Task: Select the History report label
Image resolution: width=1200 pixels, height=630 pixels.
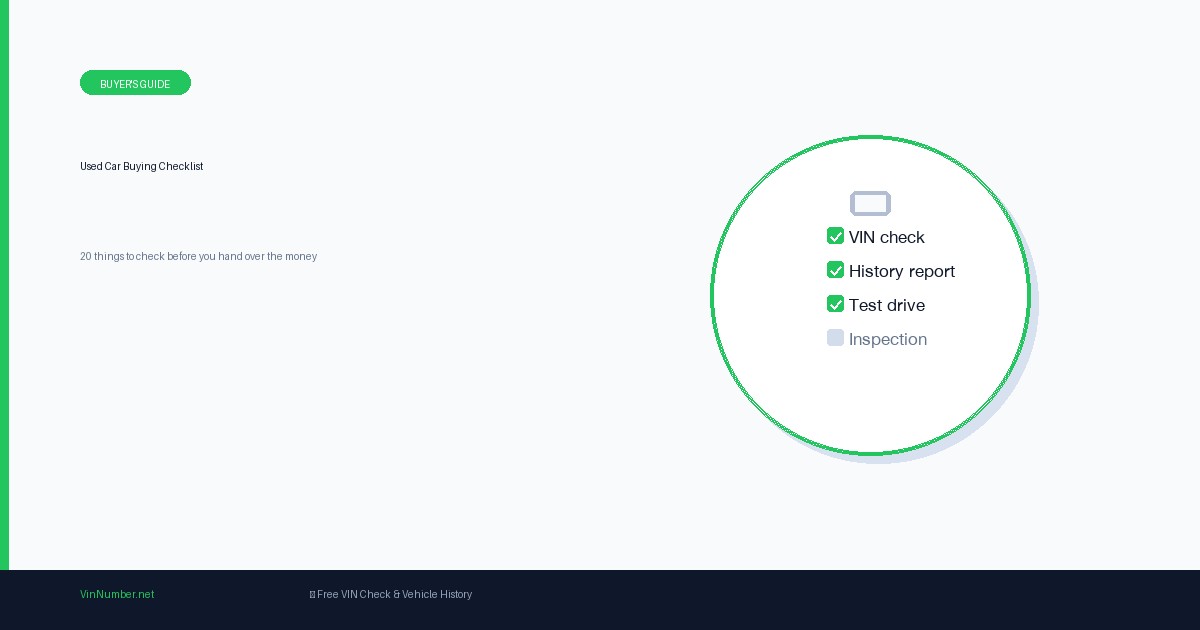Action: pyautogui.click(x=901, y=271)
